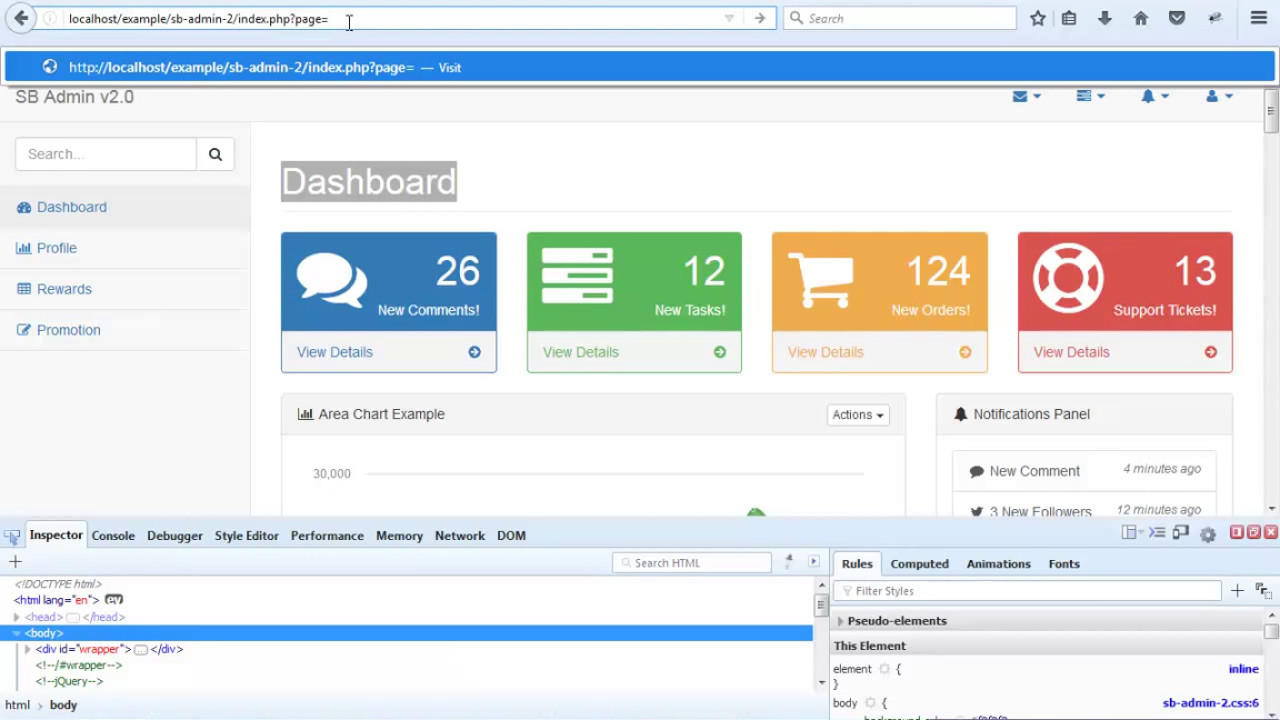Click the SB Admin v2.0 brand link

[x=74, y=97]
